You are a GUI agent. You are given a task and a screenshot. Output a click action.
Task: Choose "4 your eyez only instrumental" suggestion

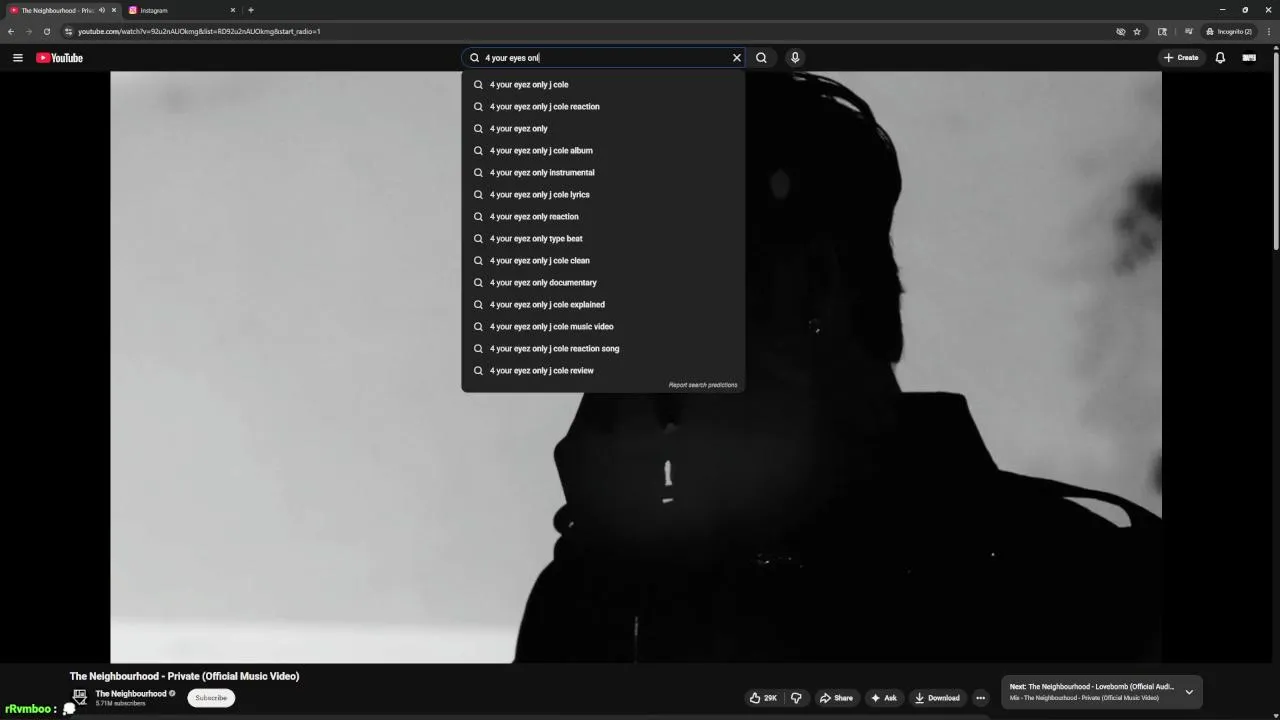(603, 173)
